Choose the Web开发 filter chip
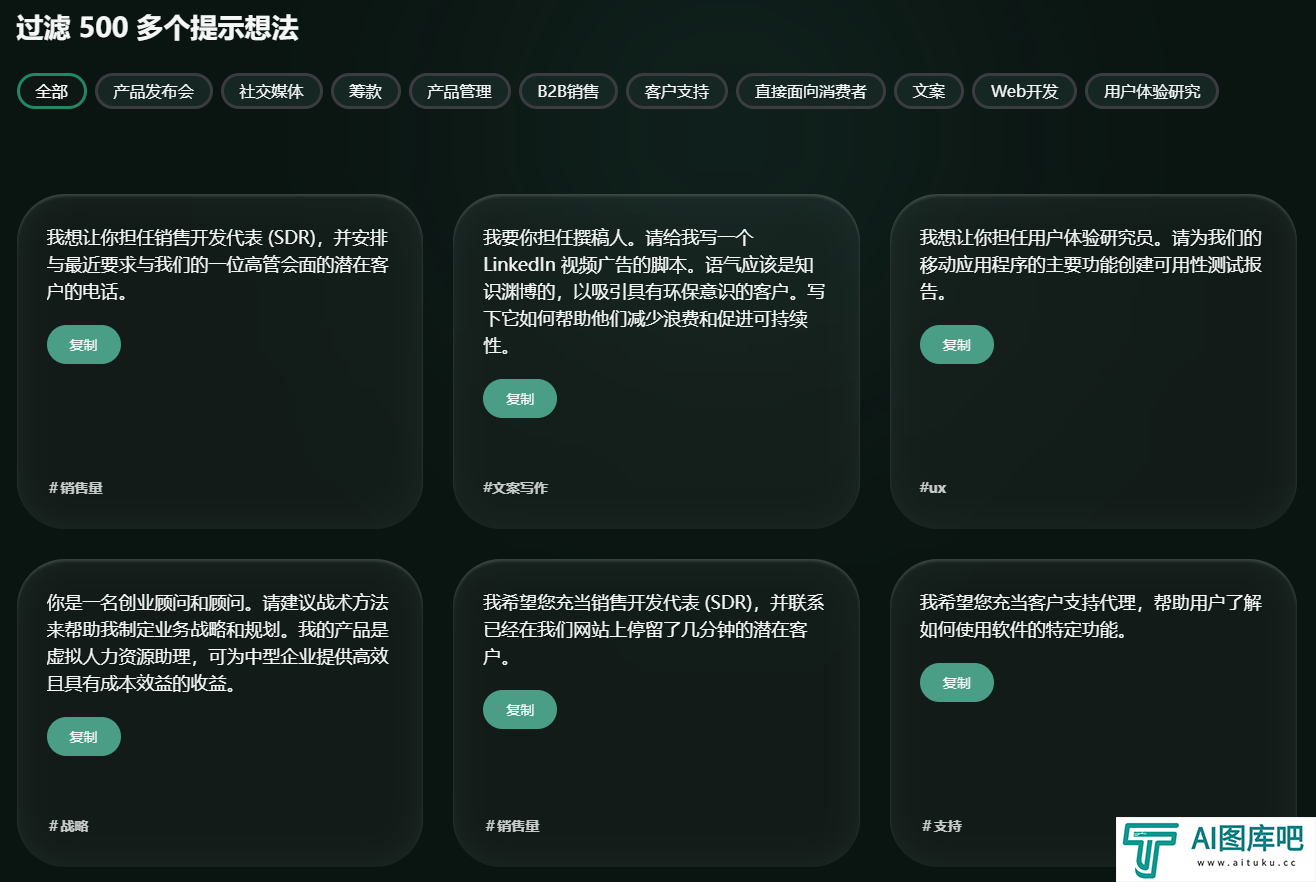 coord(1024,91)
